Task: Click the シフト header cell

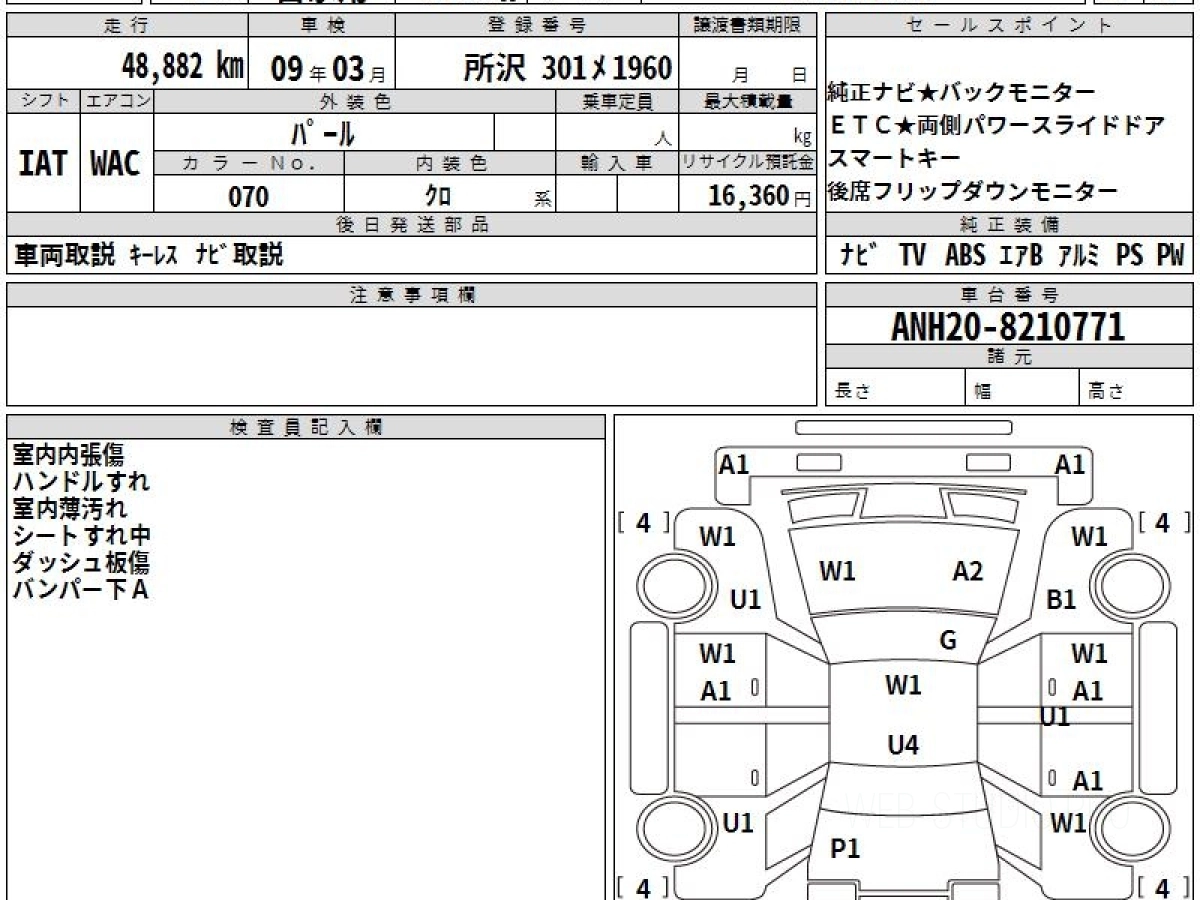Action: pyautogui.click(x=44, y=101)
